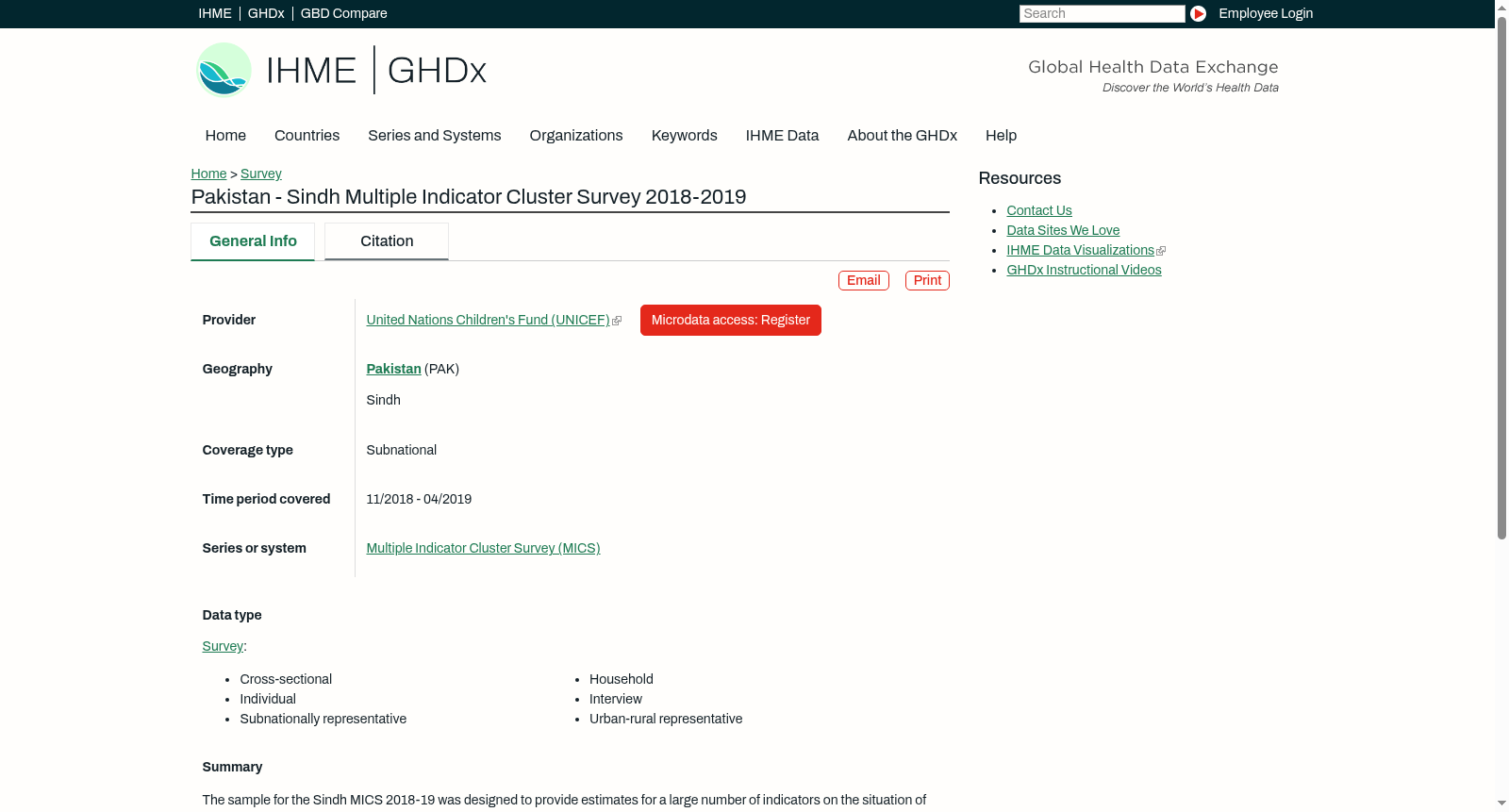The height and width of the screenshot is (812, 1509).
Task: Go to Home in main navigation
Action: point(225,136)
